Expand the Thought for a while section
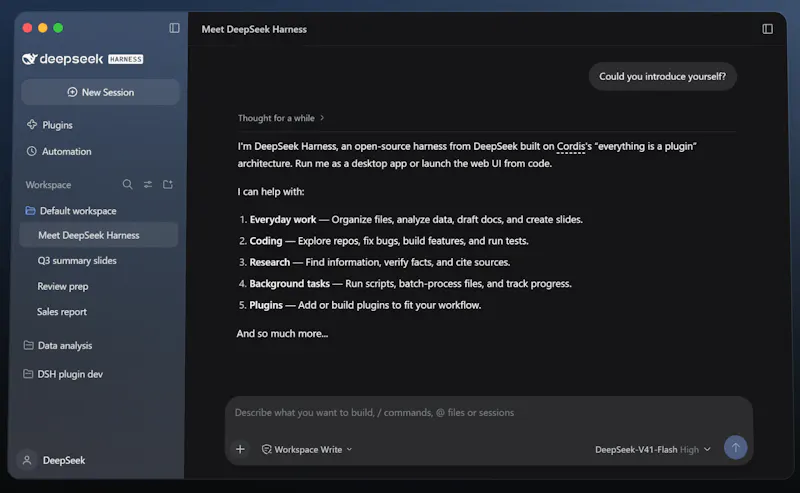This screenshot has width=800, height=493. tap(281, 118)
